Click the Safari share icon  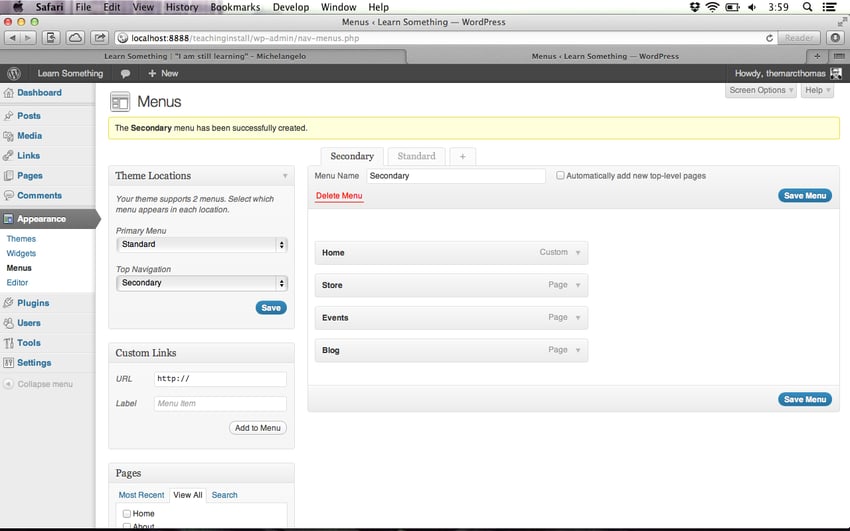(99, 38)
